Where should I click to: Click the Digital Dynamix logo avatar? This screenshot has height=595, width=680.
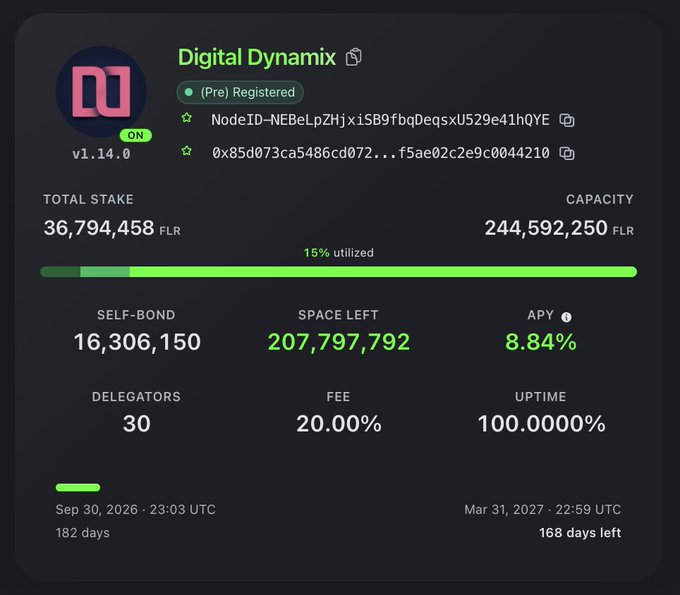101,92
